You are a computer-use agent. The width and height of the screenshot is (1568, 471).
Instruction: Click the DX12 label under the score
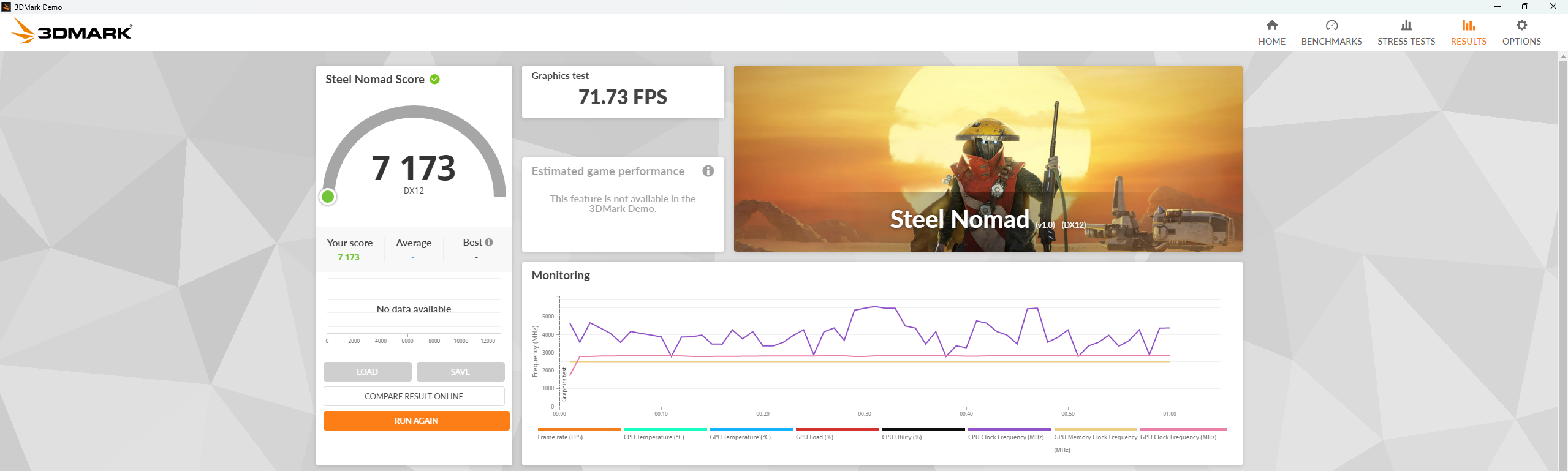click(414, 190)
